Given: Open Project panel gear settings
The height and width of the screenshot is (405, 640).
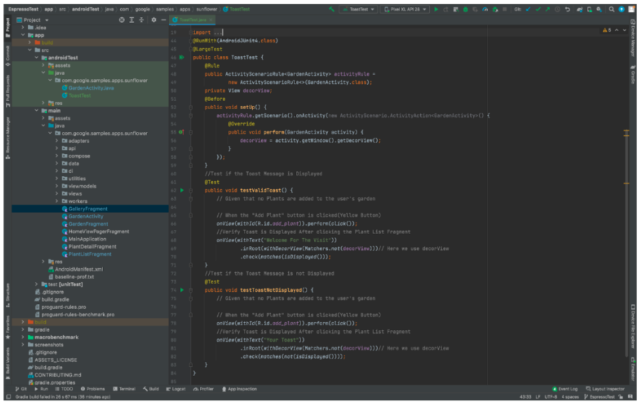Looking at the screenshot, I should 153,20.
